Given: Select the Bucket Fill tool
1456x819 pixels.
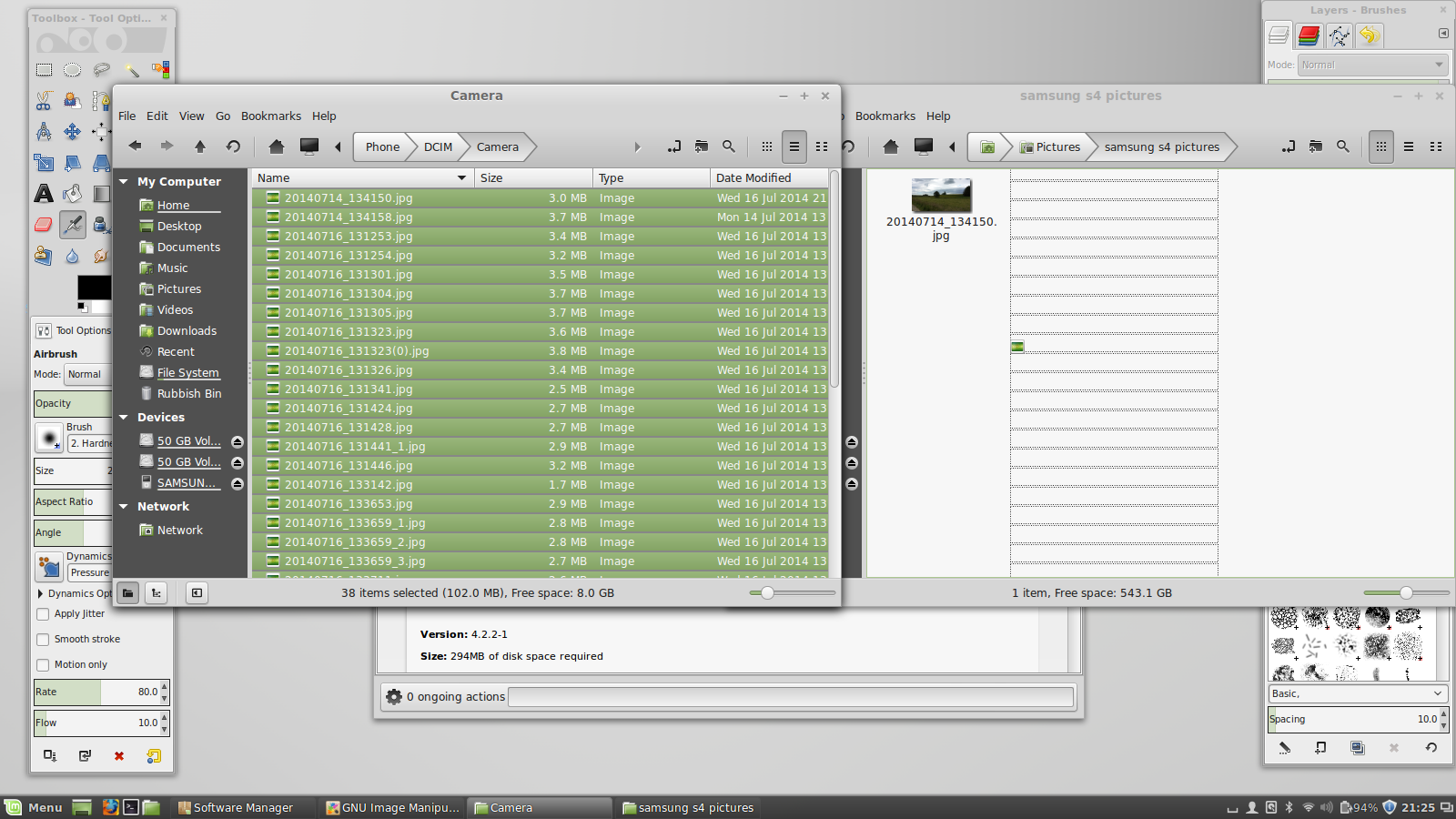Looking at the screenshot, I should [72, 193].
